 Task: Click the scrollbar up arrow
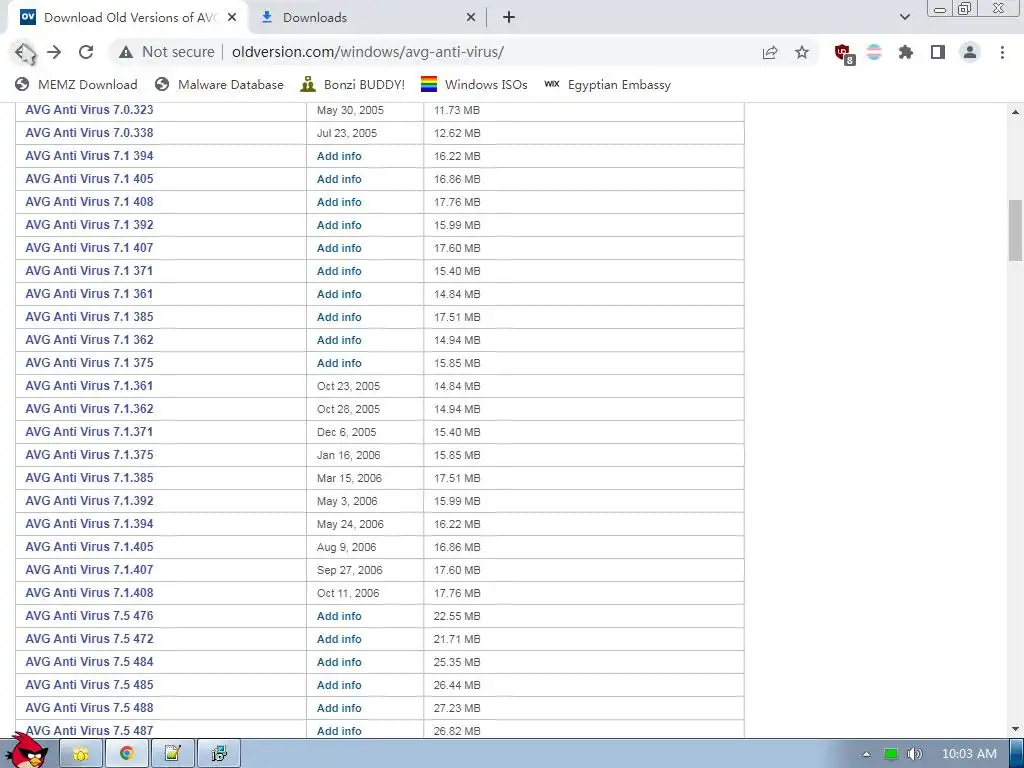tap(1015, 112)
